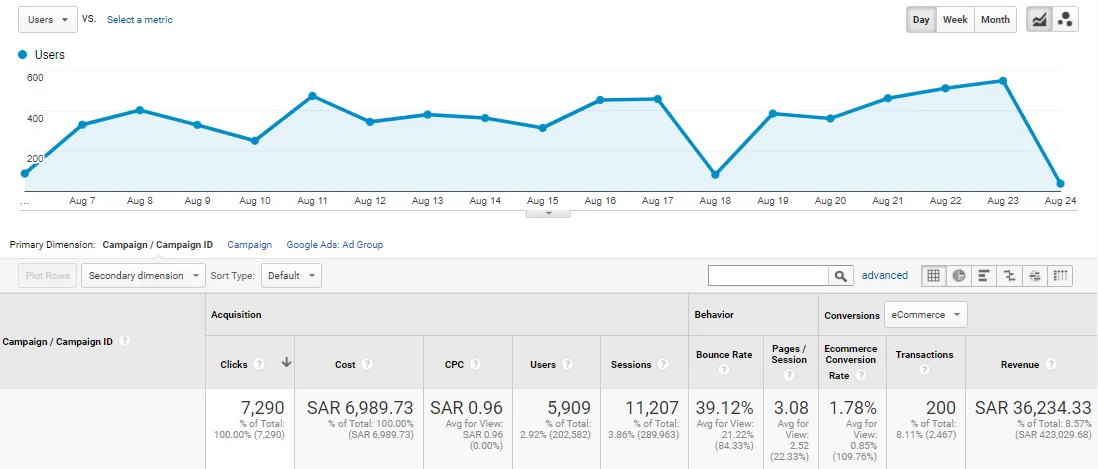Open the Users metric dropdown

pos(48,20)
